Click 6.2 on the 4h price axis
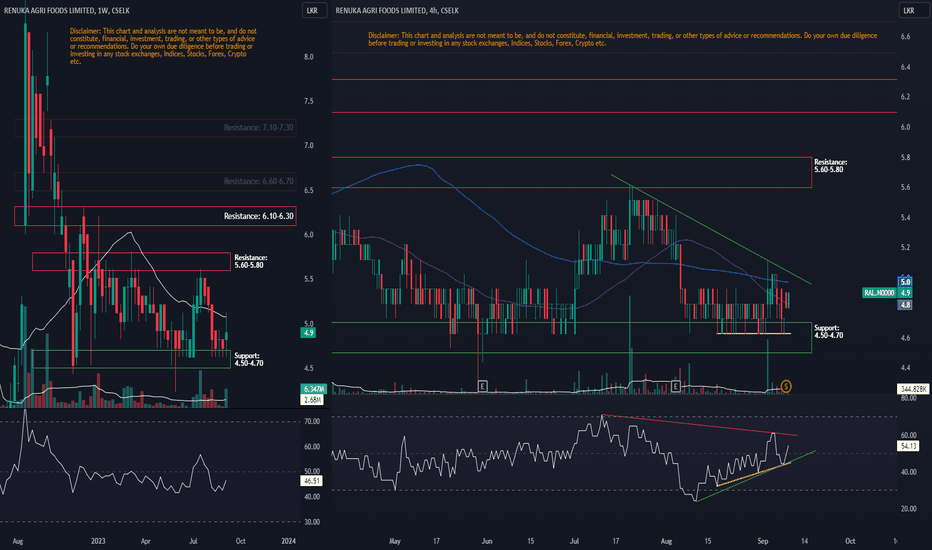The image size is (932, 550). point(905,96)
